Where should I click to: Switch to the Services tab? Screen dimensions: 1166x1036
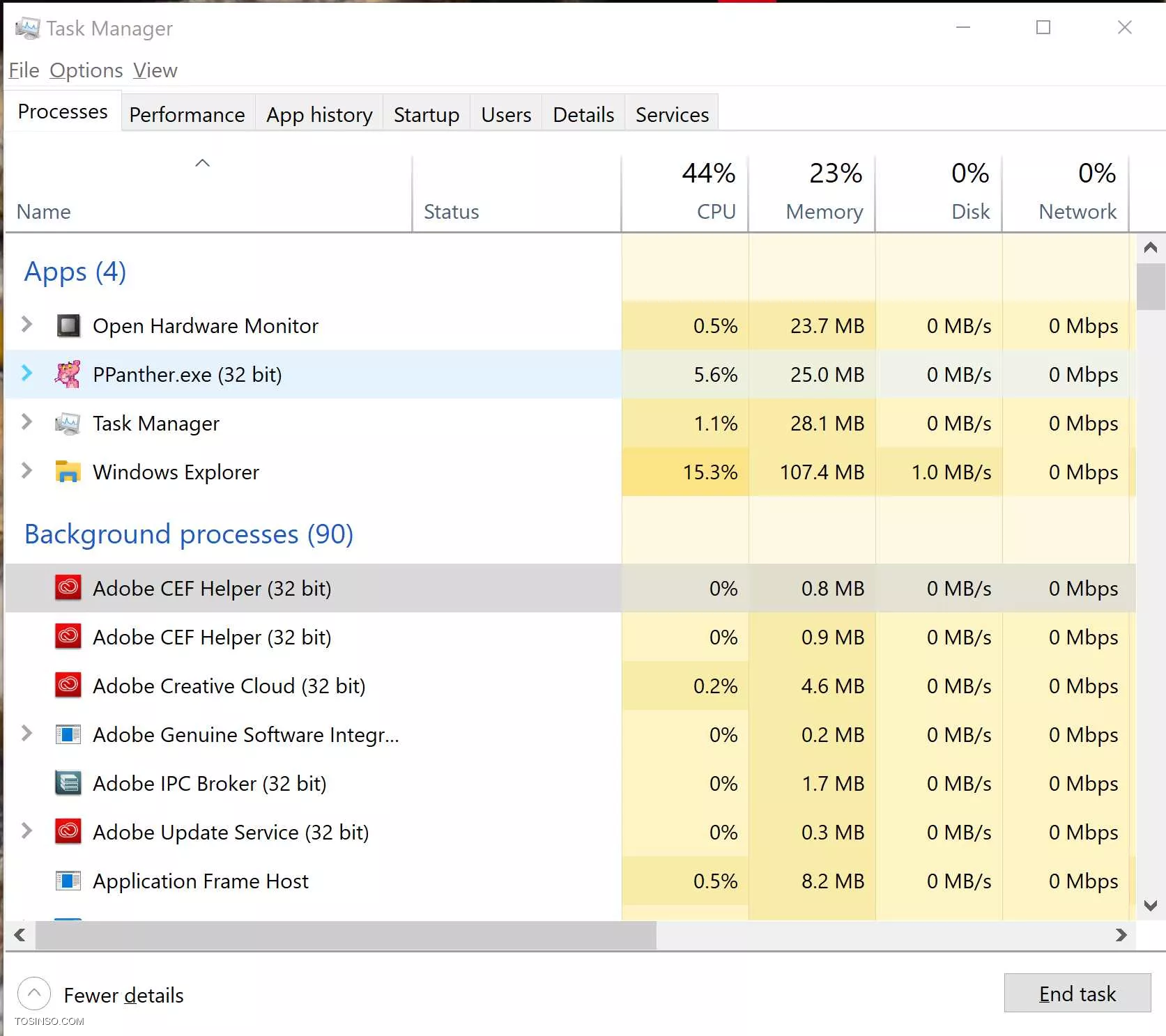672,114
